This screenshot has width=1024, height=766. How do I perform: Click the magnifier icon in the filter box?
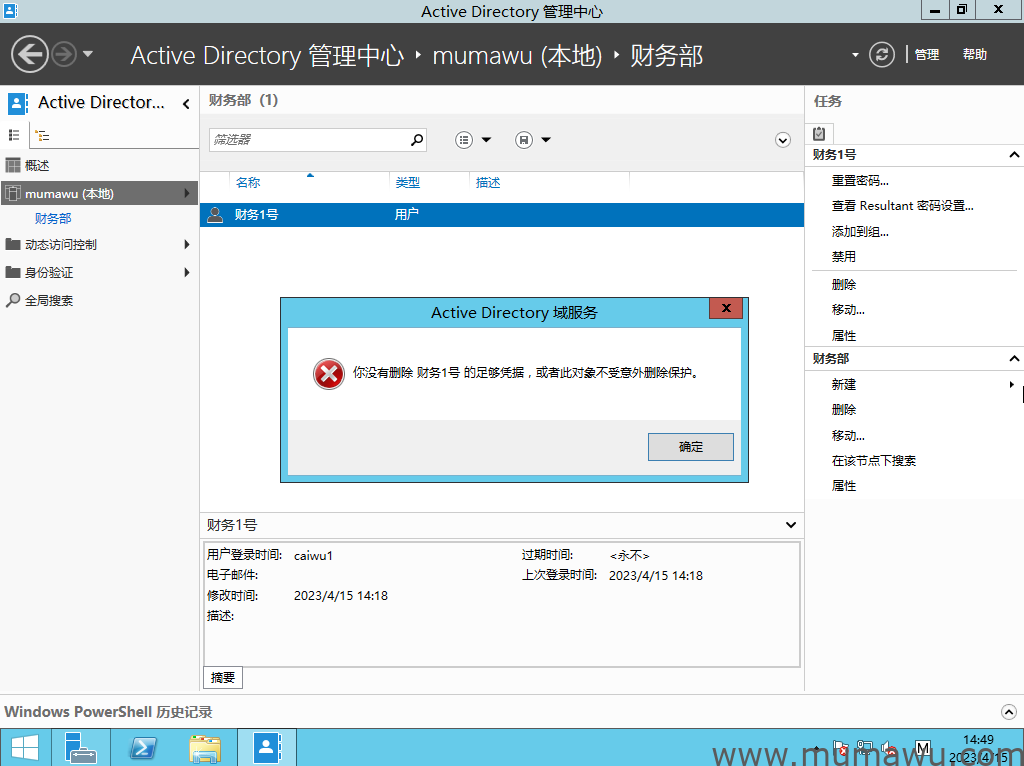pos(417,140)
